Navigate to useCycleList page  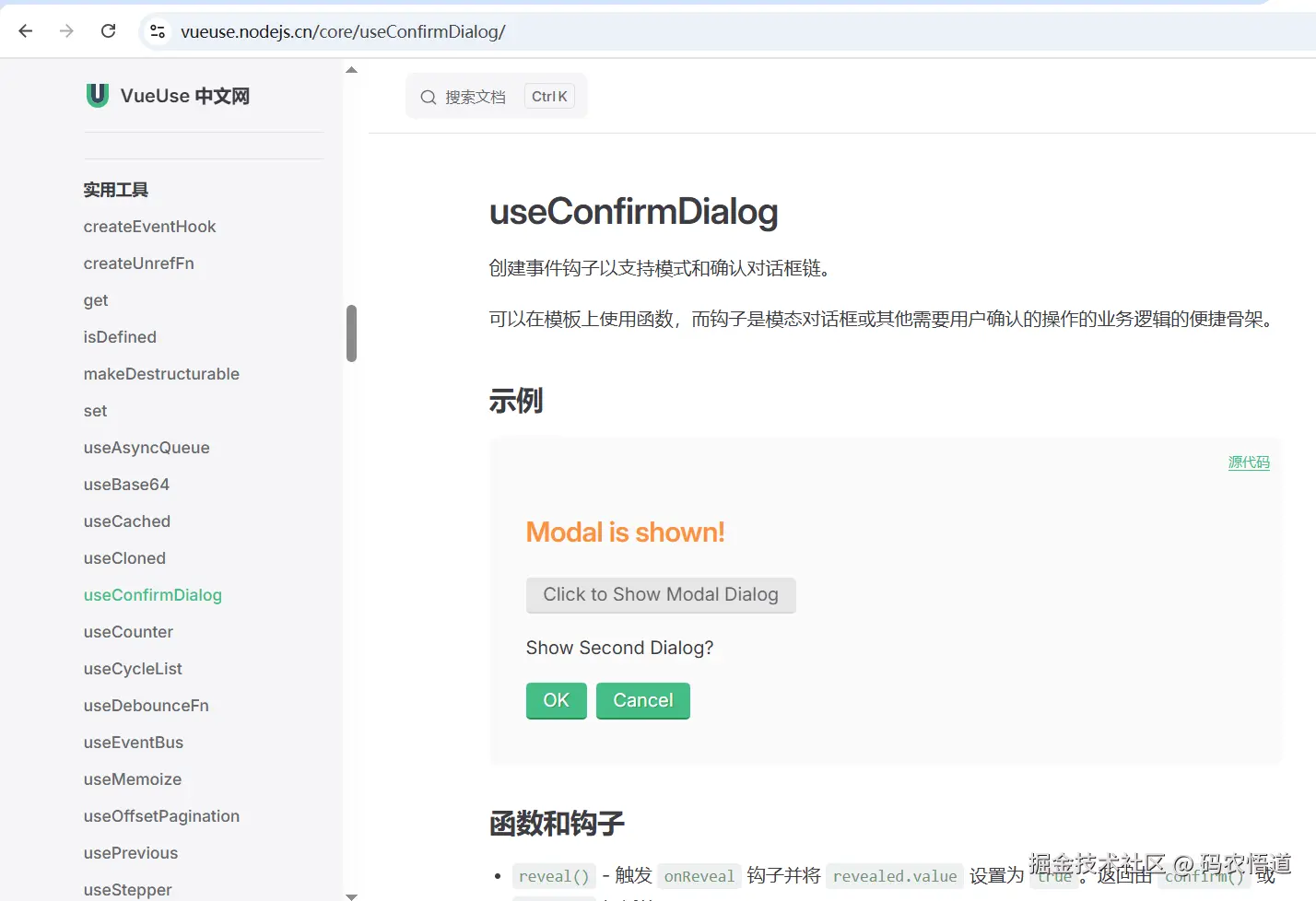tap(133, 669)
